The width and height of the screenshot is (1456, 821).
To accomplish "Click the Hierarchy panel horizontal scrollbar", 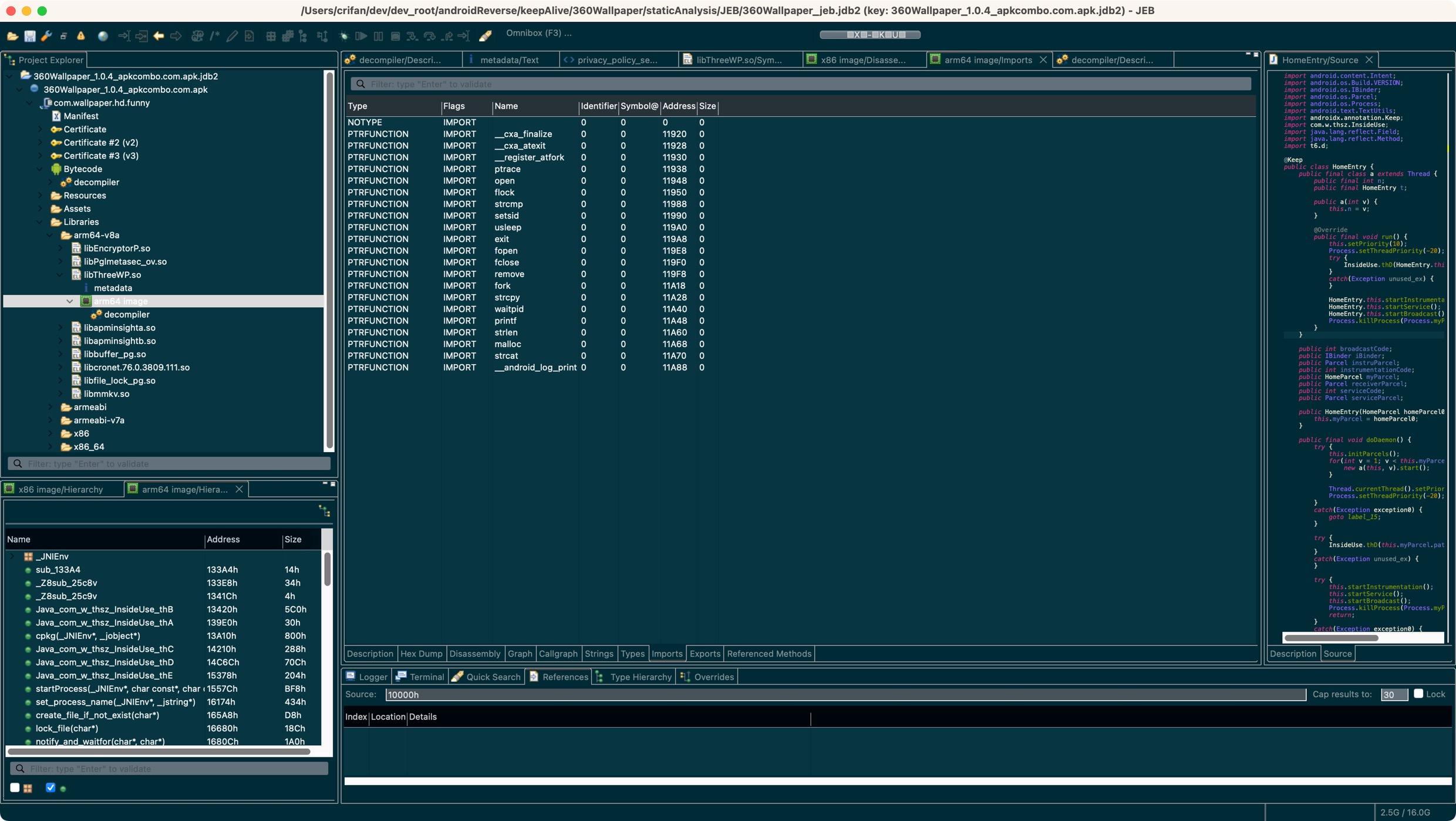I will pos(159,751).
